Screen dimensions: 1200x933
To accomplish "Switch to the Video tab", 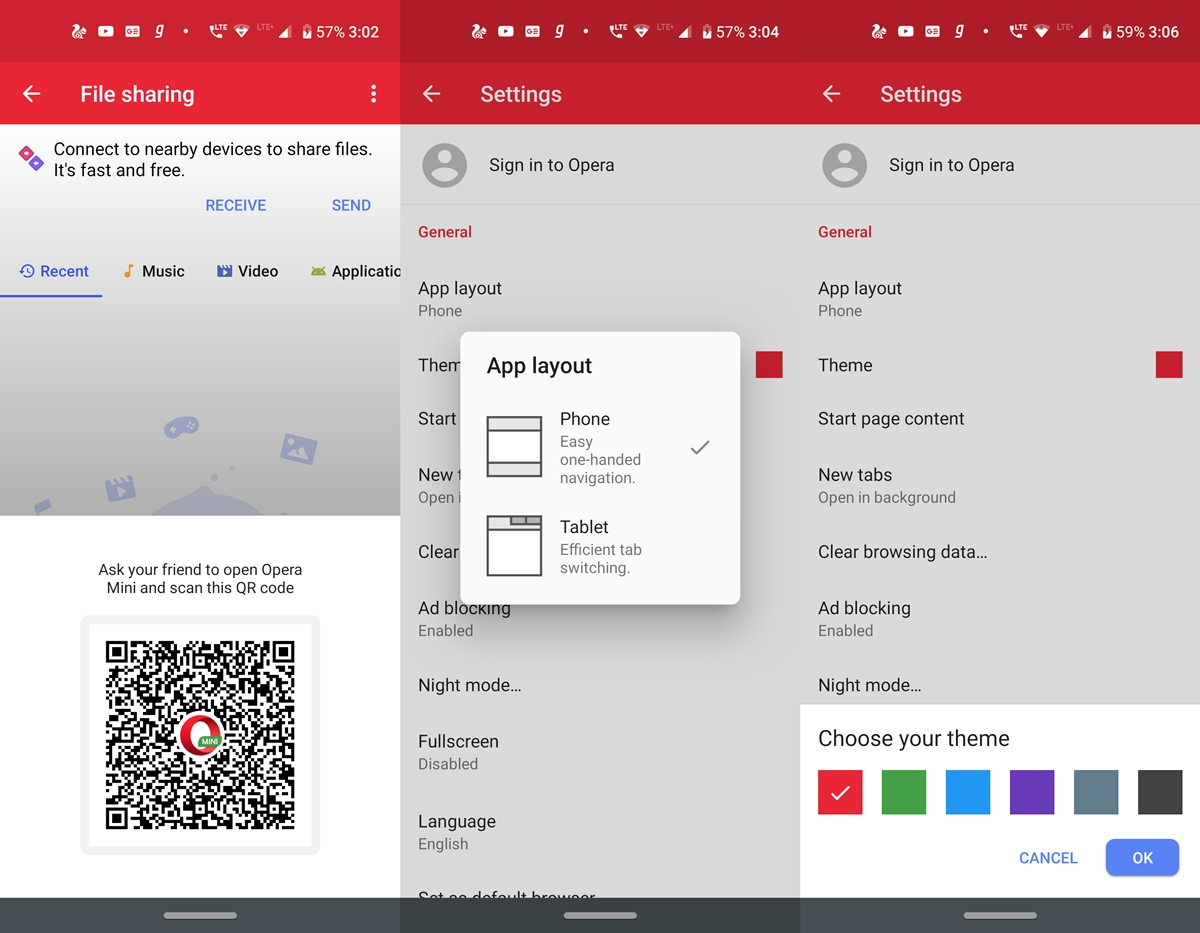I will click(247, 271).
